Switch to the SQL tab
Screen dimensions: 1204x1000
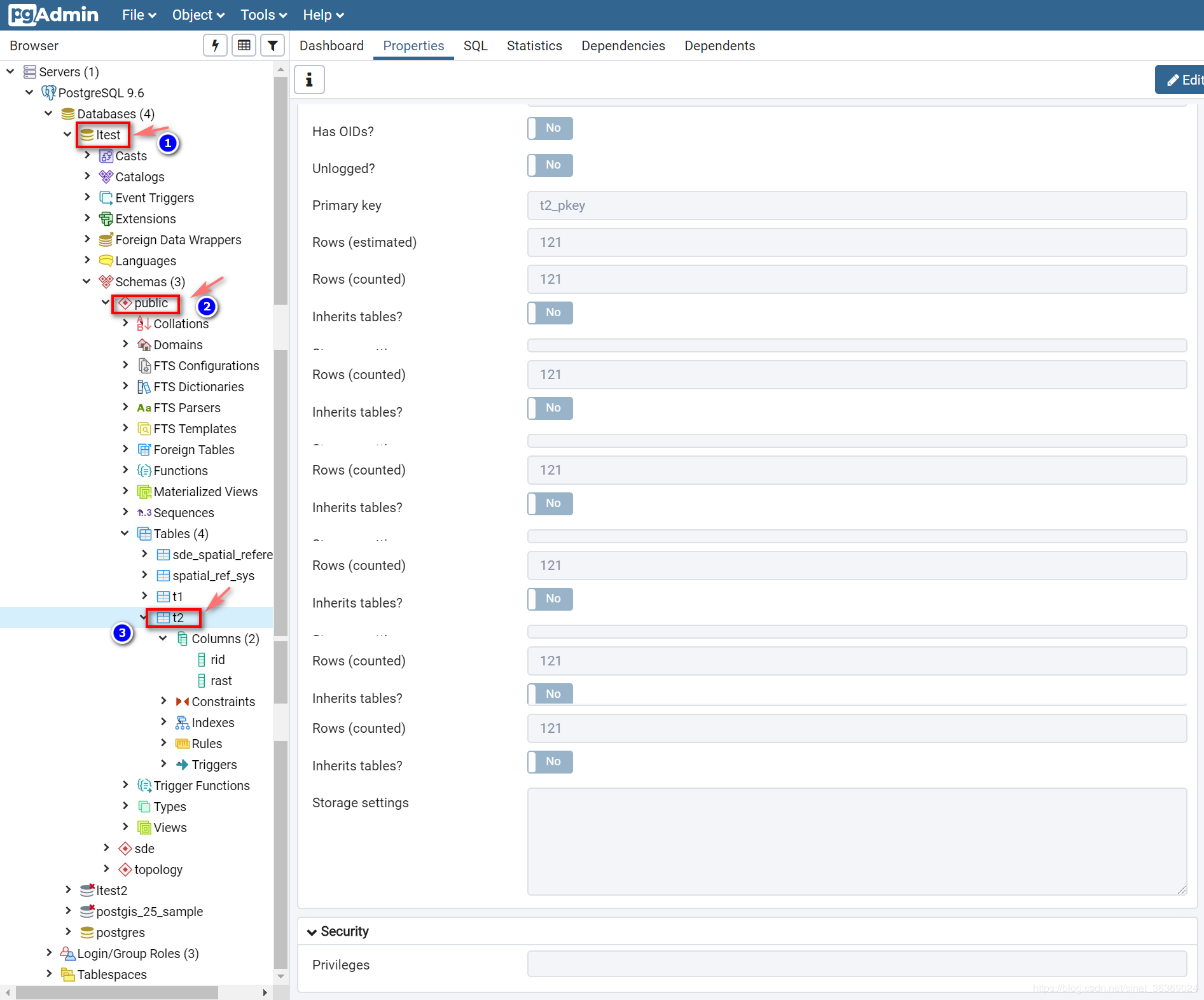pyautogui.click(x=475, y=46)
